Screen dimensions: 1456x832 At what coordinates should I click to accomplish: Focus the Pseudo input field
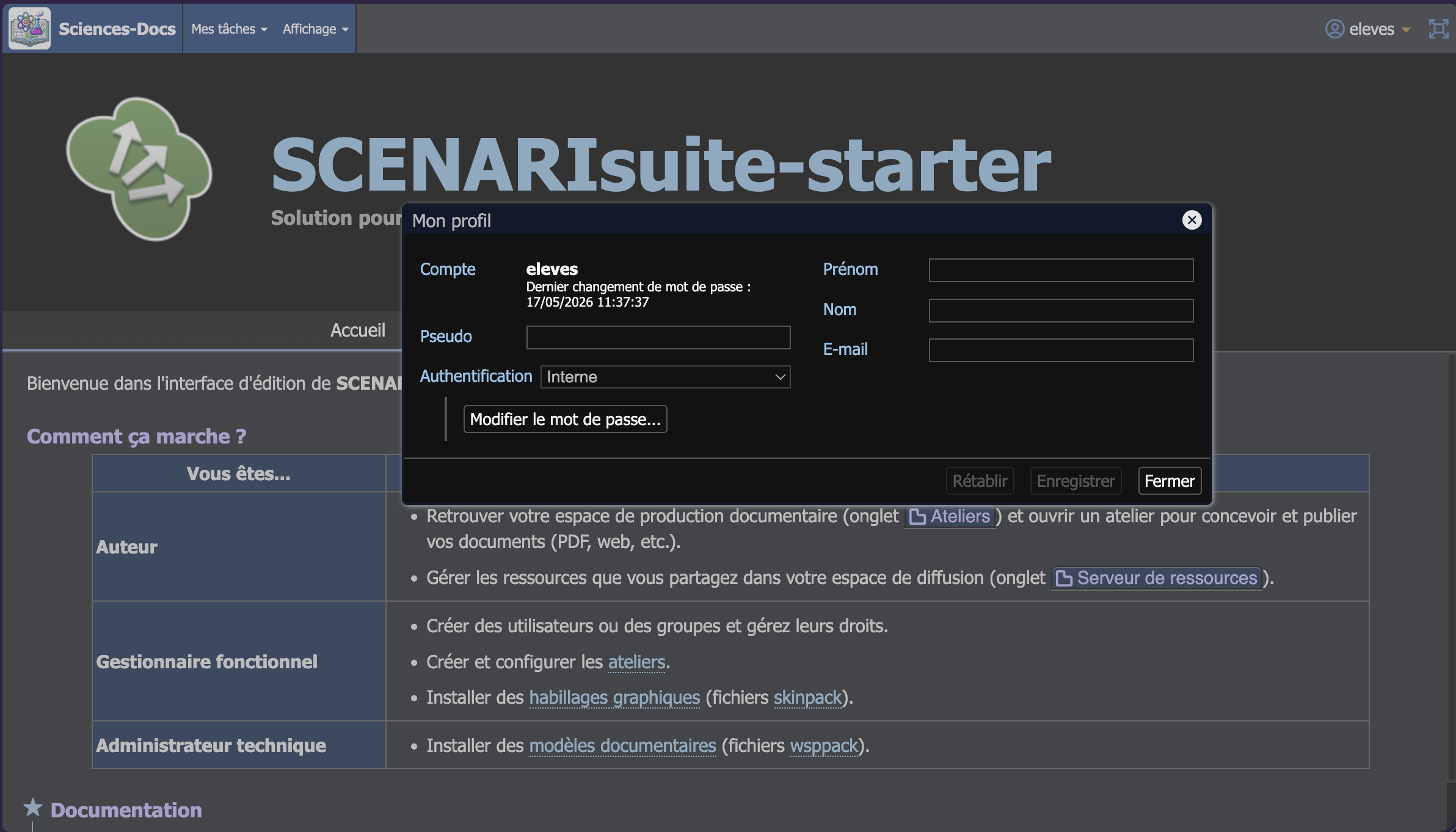click(x=658, y=337)
